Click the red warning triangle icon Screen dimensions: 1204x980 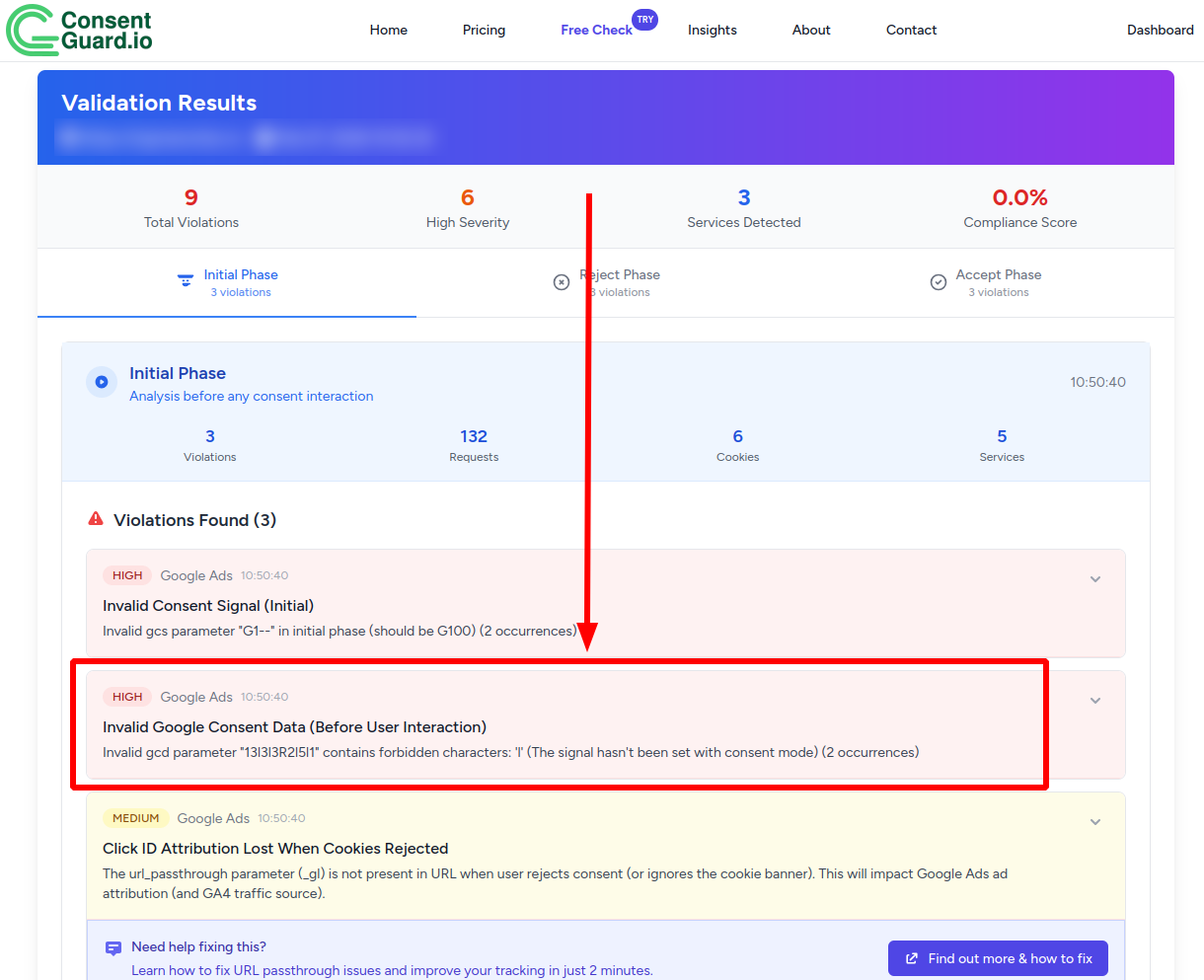pyautogui.click(x=96, y=519)
